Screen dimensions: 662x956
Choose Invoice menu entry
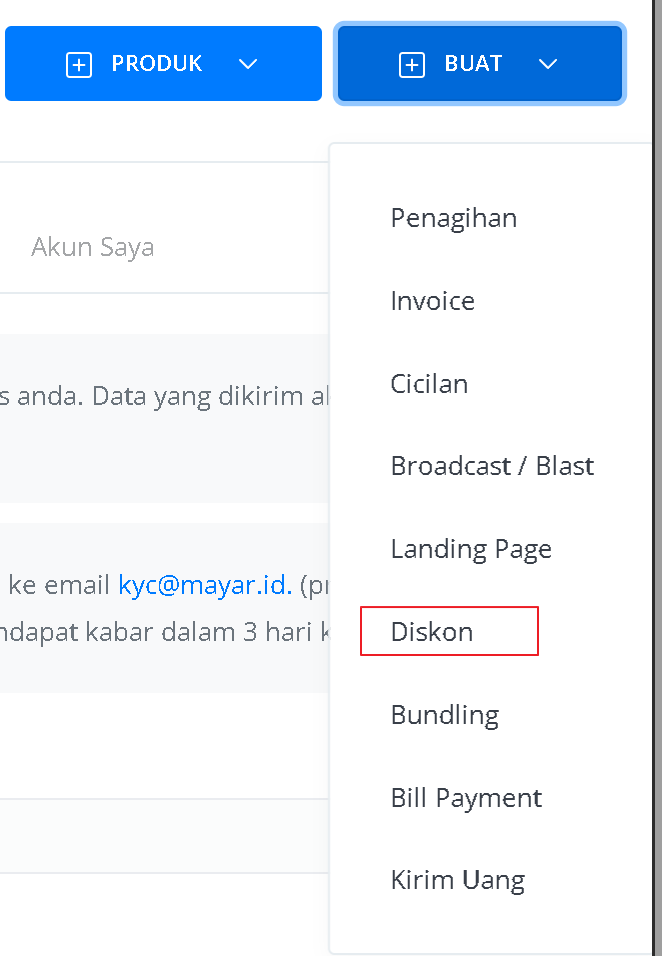click(x=432, y=301)
